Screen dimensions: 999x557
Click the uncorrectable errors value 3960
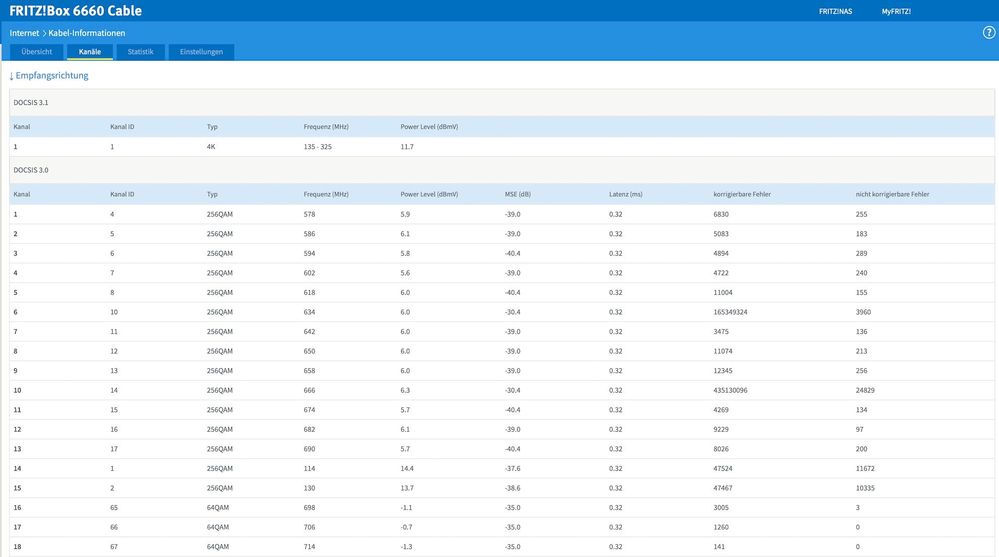[863, 312]
